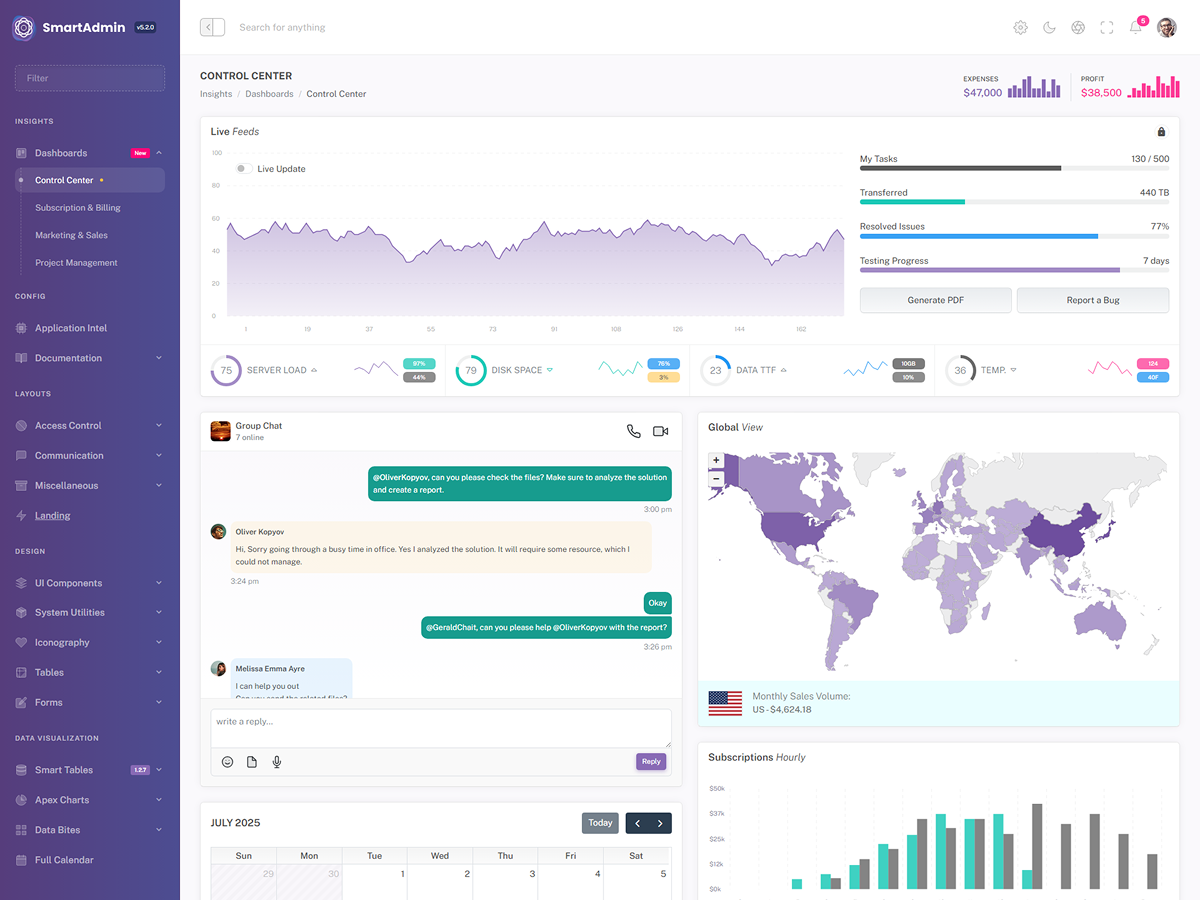Click the $47,000 expenses value
Viewport: 1200px width, 900px height.
click(982, 93)
